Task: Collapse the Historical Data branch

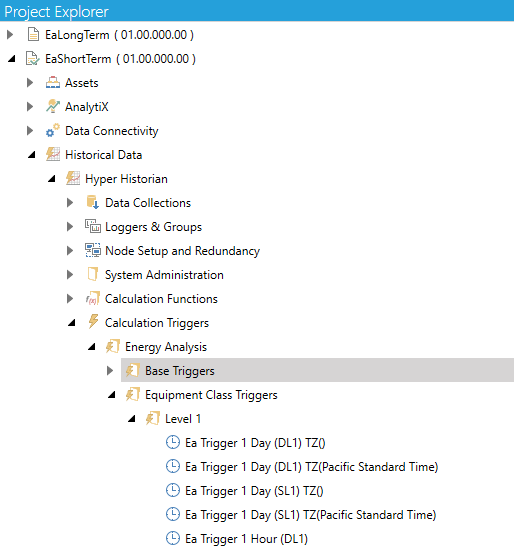Action: coord(32,155)
